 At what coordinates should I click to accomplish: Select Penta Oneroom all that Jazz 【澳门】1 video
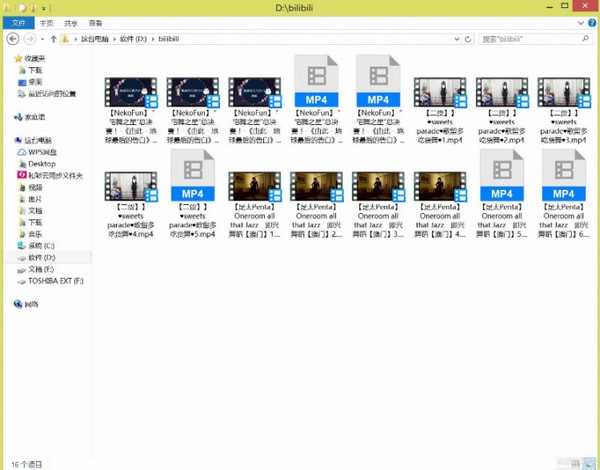click(254, 204)
